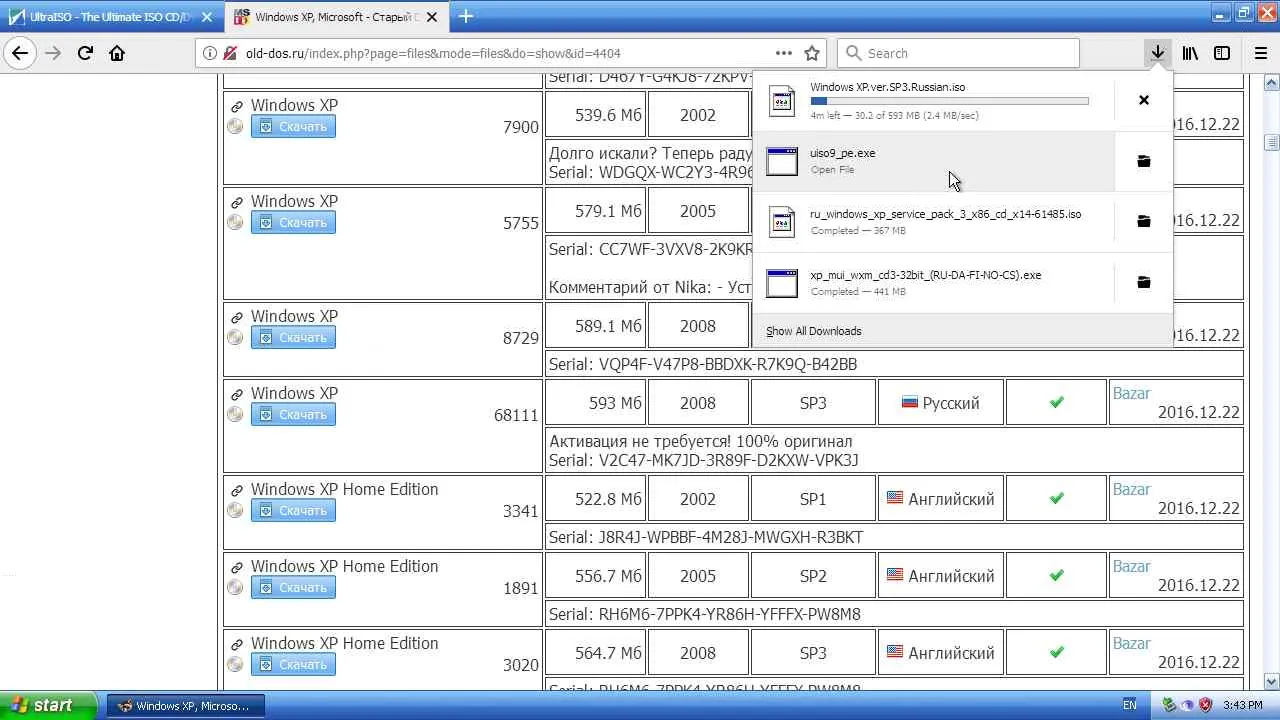The width and height of the screenshot is (1280, 720).
Task: Open containing folder for ru_windows_xp_service_pack_3 ISO
Action: point(1144,222)
